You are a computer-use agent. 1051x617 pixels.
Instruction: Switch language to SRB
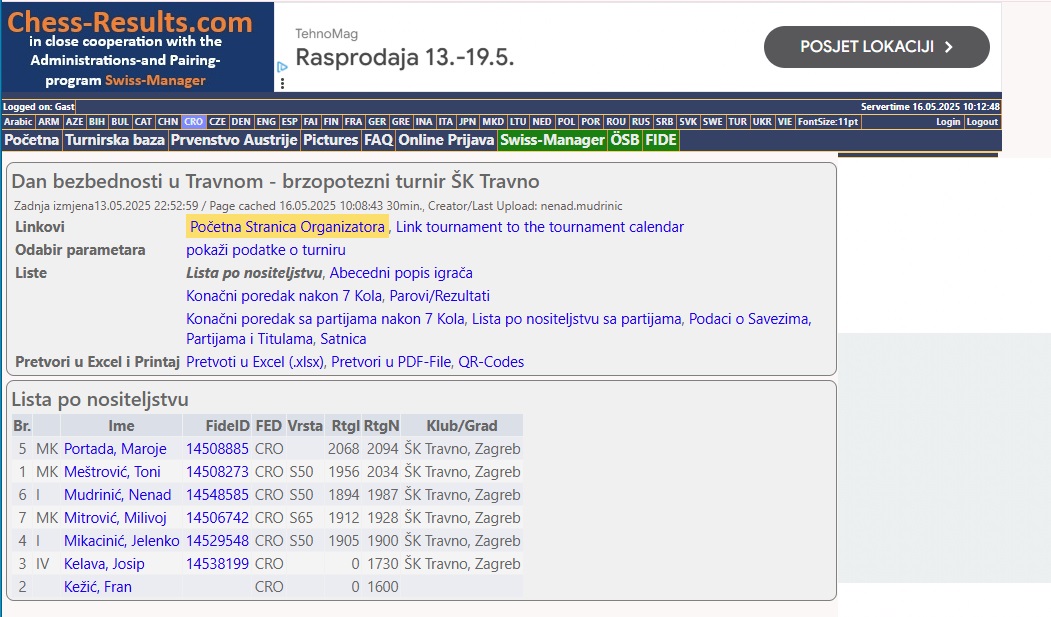pyautogui.click(x=664, y=122)
